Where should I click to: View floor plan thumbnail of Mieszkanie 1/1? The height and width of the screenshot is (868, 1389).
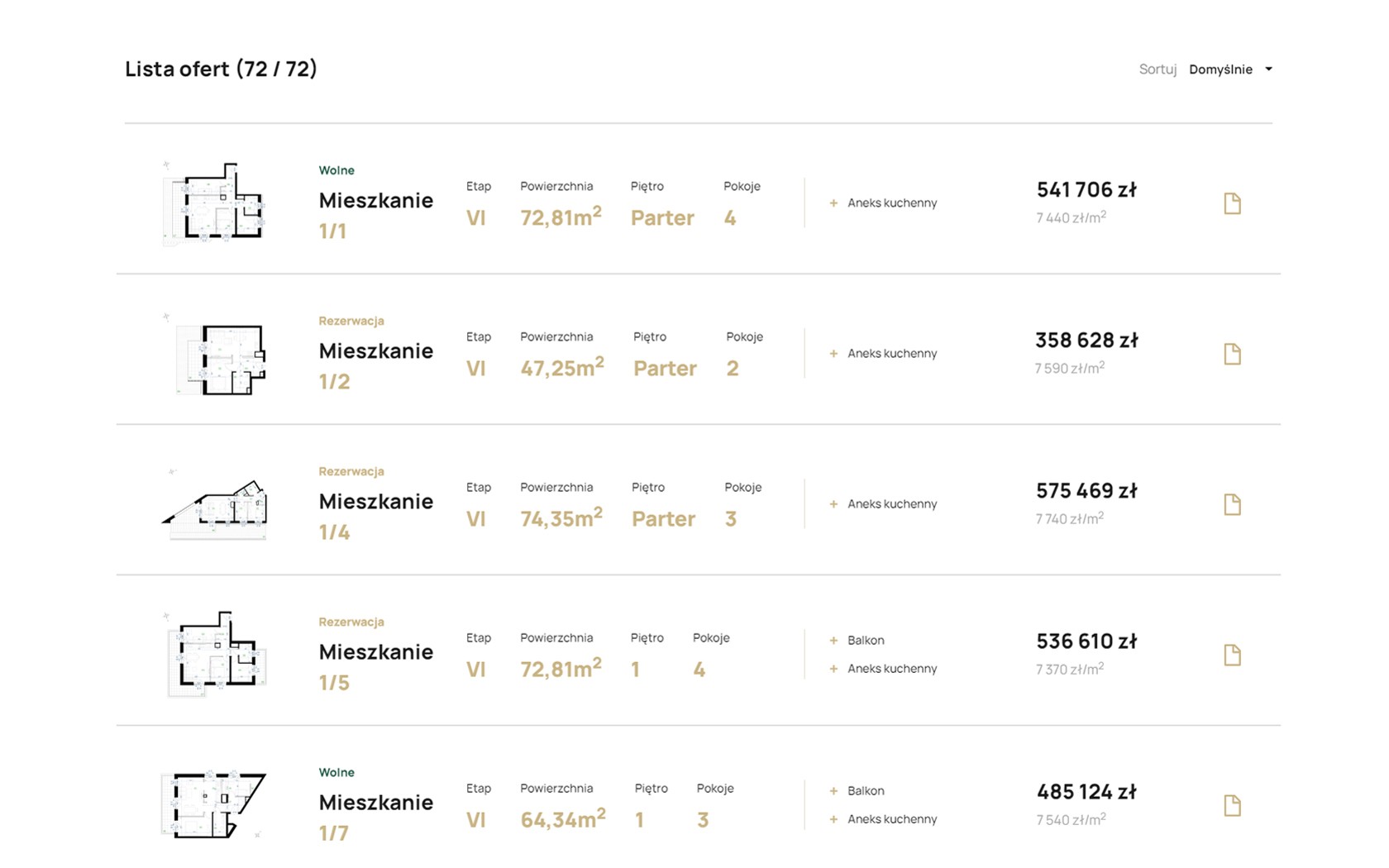click(x=214, y=203)
